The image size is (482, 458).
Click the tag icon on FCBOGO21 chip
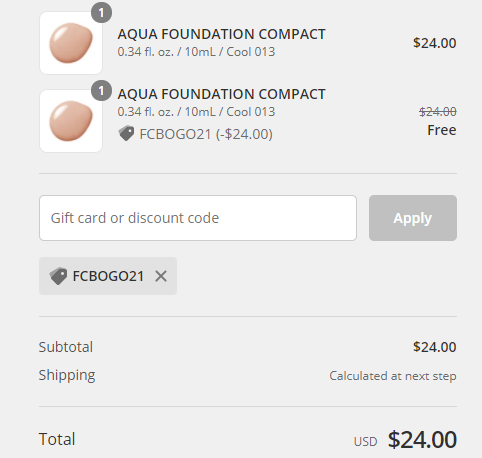coord(58,276)
